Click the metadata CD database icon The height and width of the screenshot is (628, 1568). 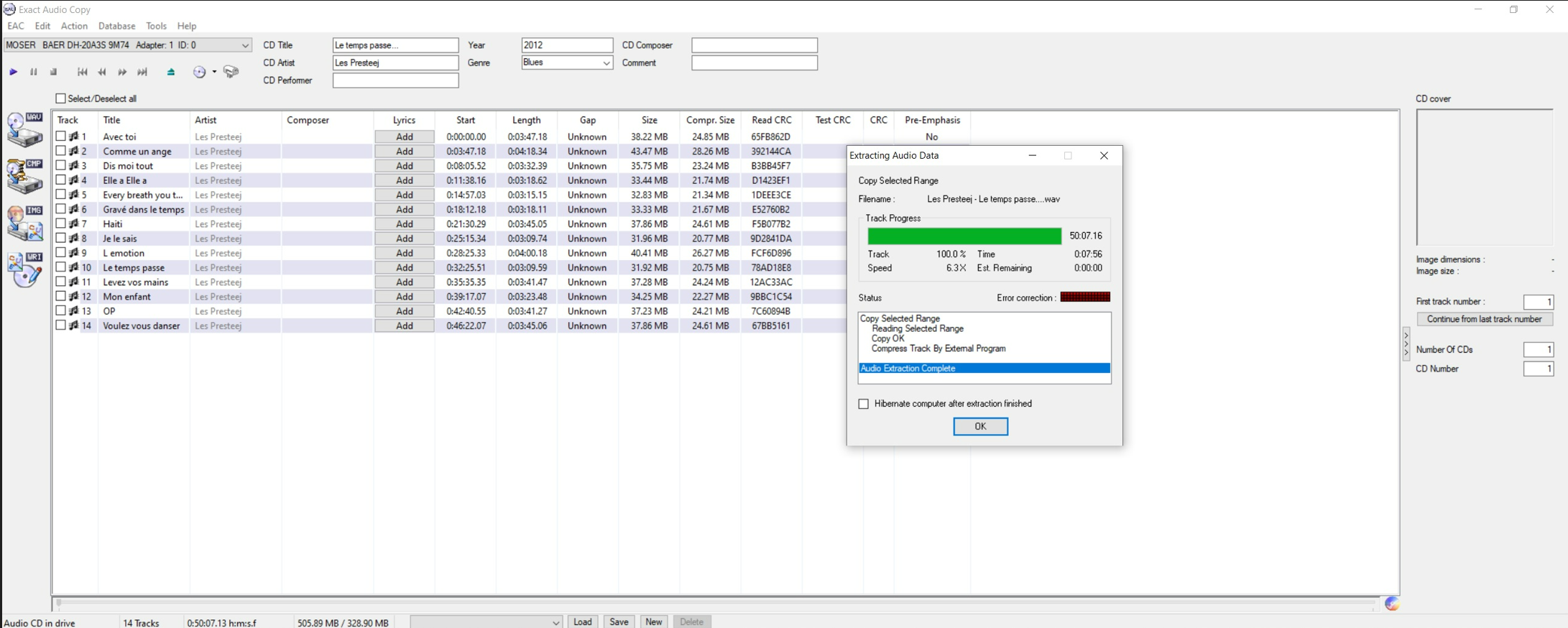[x=200, y=72]
